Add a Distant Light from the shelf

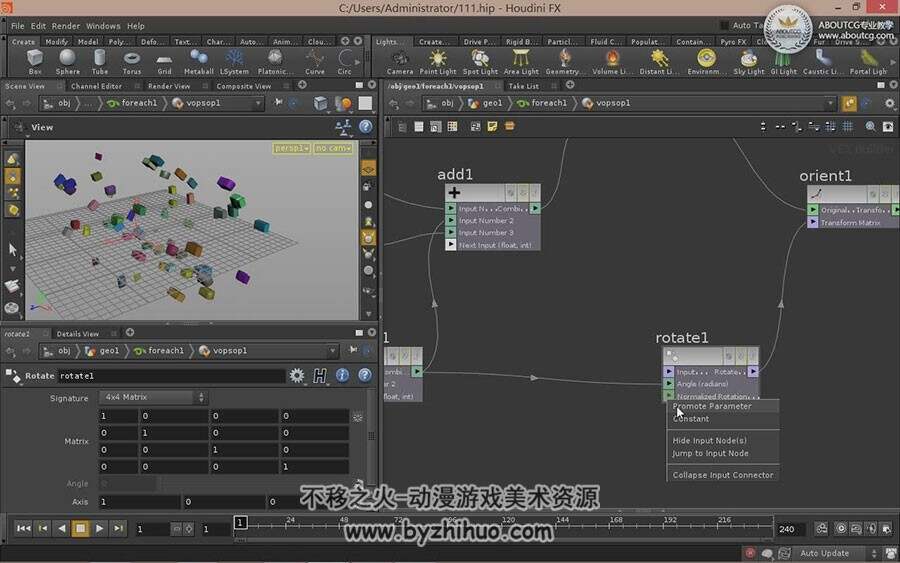pyautogui.click(x=659, y=62)
